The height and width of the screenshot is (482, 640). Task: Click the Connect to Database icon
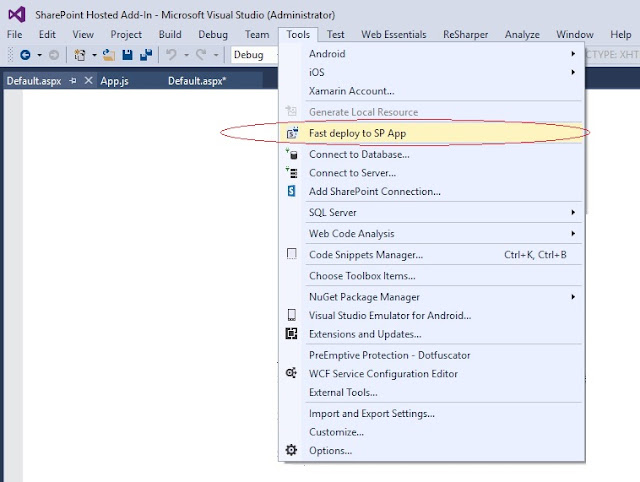(292, 155)
